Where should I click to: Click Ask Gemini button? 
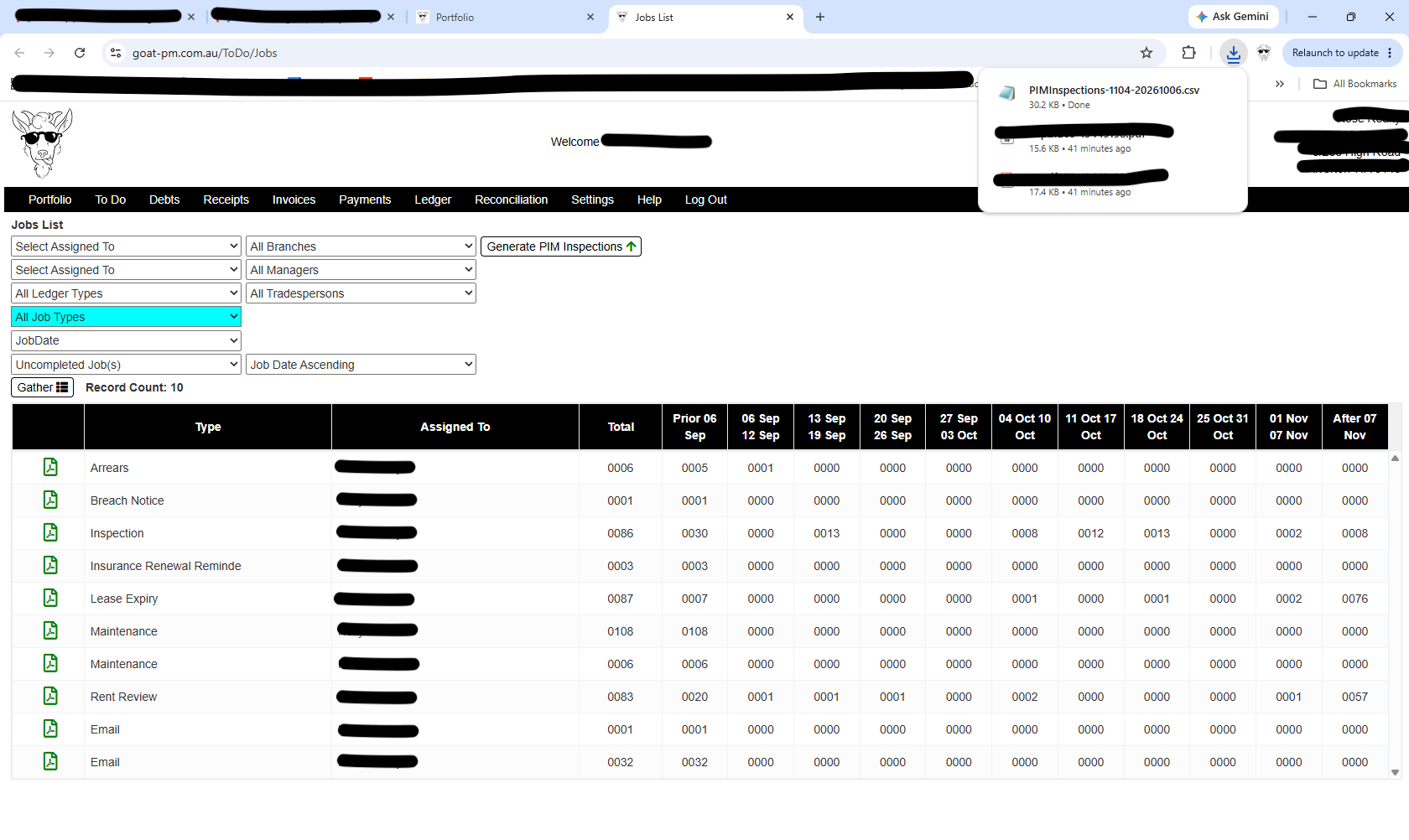coord(1233,17)
